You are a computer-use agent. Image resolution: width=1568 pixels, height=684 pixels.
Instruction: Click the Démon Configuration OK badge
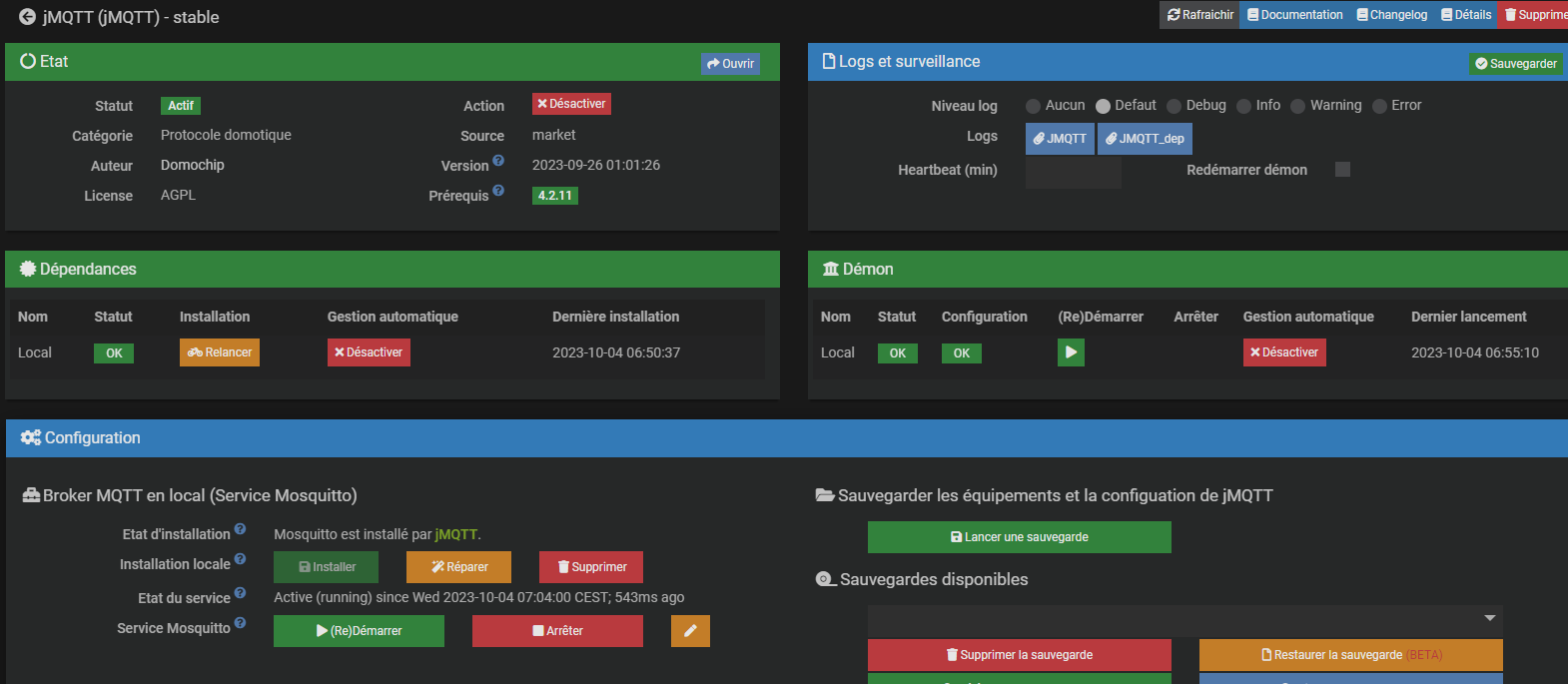pos(962,353)
